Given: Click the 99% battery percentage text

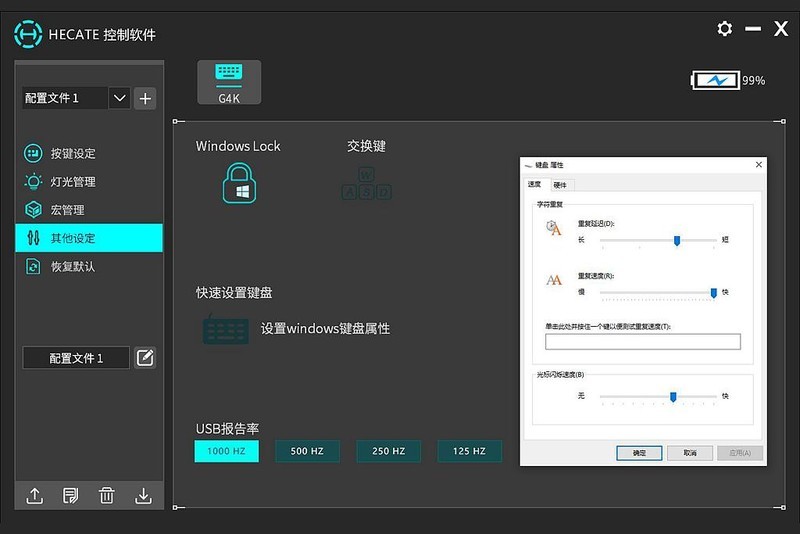Looking at the screenshot, I should (x=754, y=81).
